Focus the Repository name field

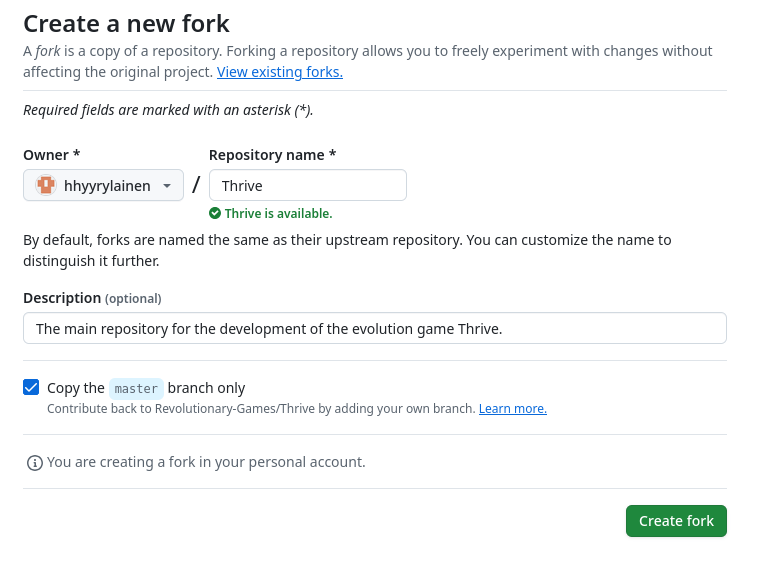click(x=308, y=185)
